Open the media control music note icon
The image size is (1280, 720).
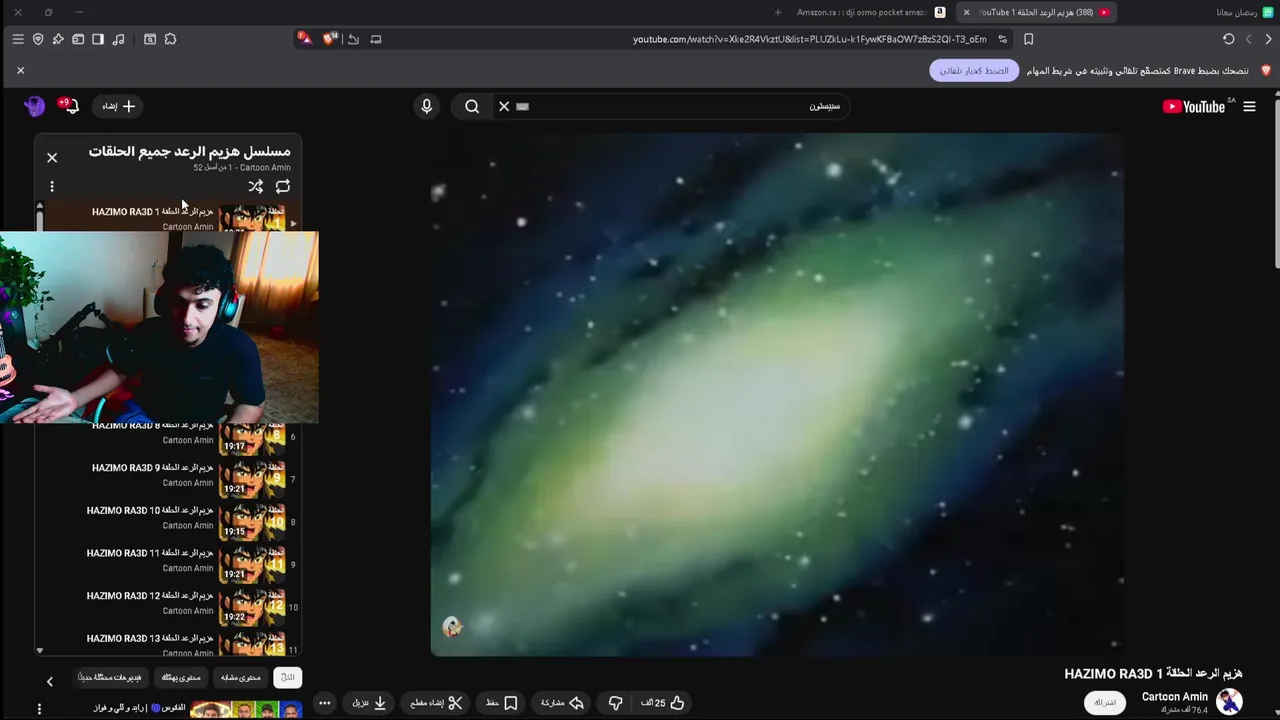coord(119,39)
